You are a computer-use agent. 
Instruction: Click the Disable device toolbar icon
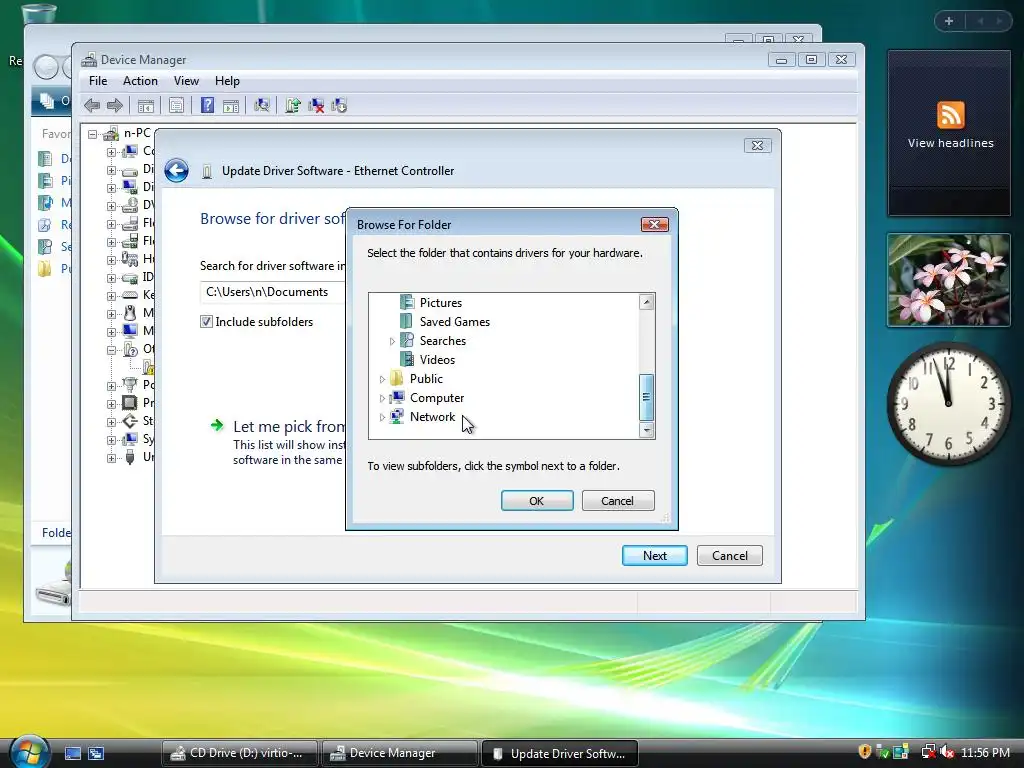click(x=339, y=105)
